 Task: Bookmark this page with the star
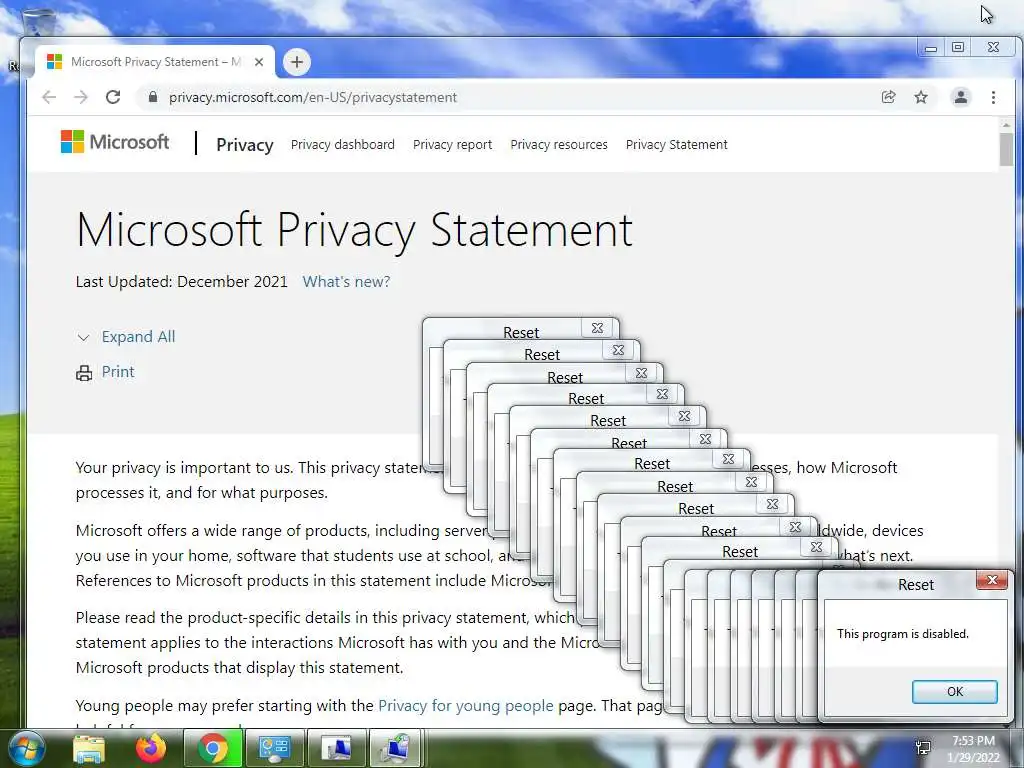point(921,97)
